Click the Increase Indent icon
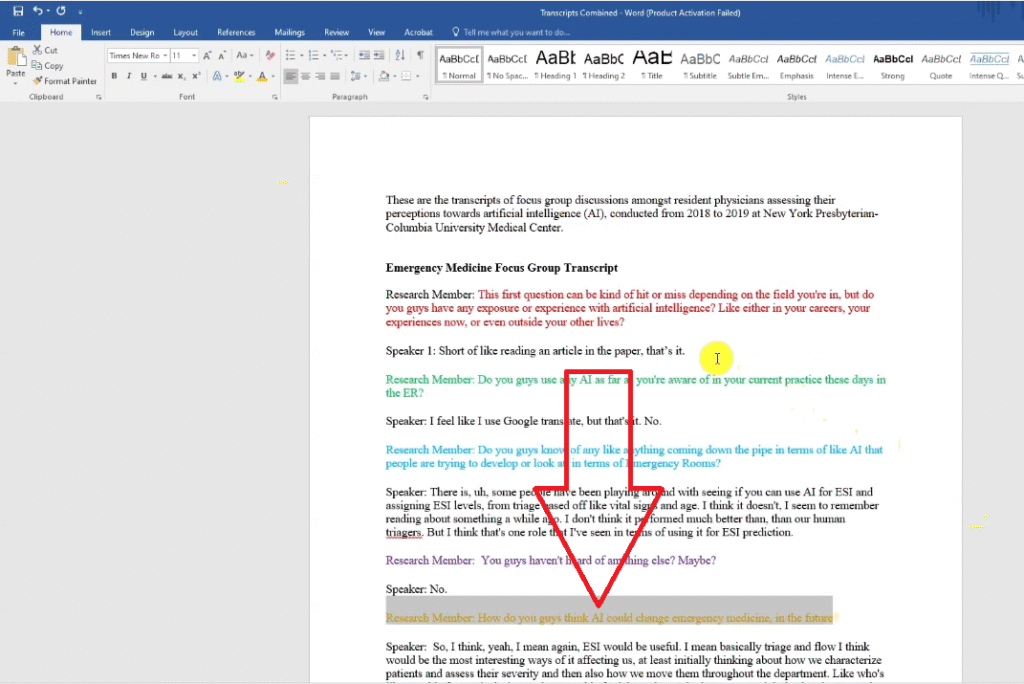The height and width of the screenshot is (684, 1024). tap(379, 56)
